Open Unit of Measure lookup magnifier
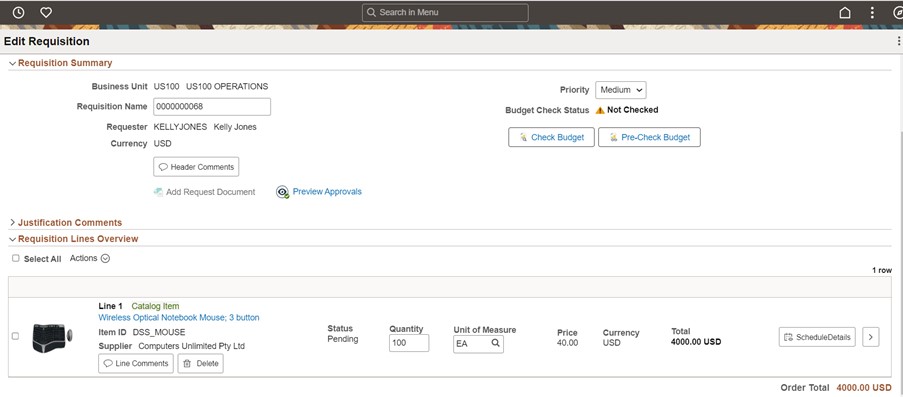Image resolution: width=903 pixels, height=397 pixels. pos(495,343)
